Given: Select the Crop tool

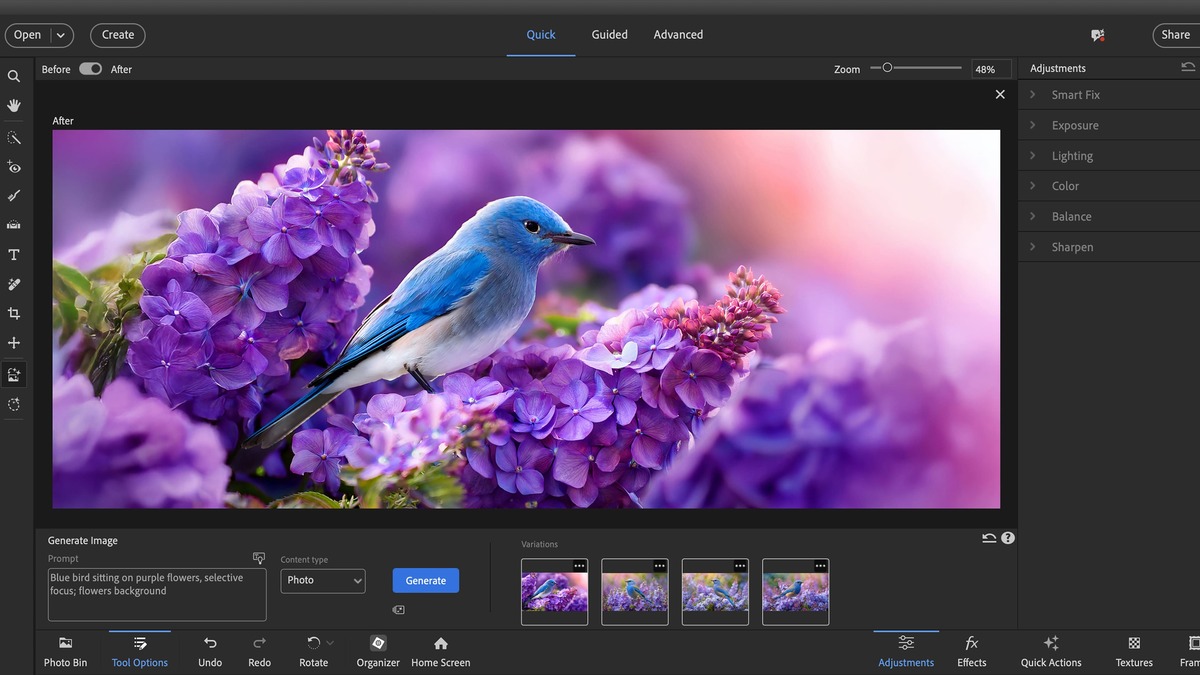Looking at the screenshot, I should (14, 313).
